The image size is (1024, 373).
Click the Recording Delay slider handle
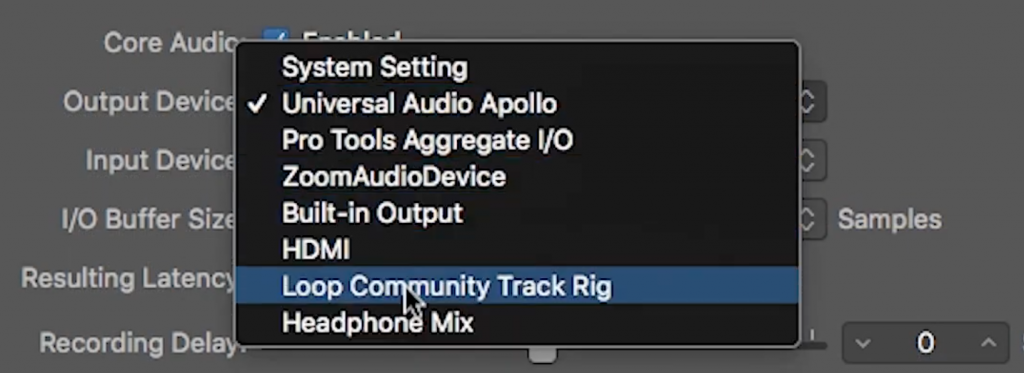coord(542,355)
